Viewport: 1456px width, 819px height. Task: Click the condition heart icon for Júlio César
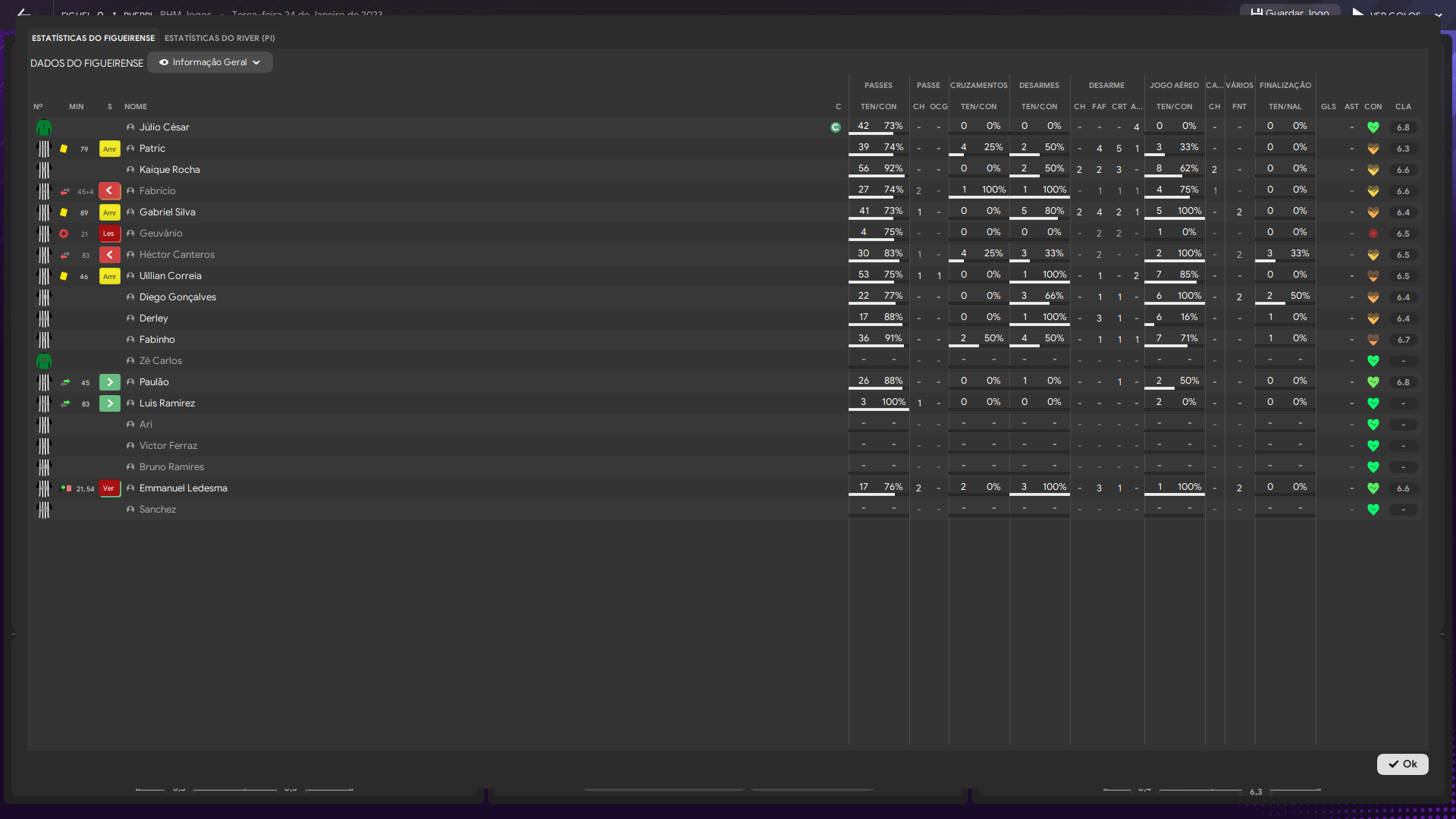[1373, 127]
